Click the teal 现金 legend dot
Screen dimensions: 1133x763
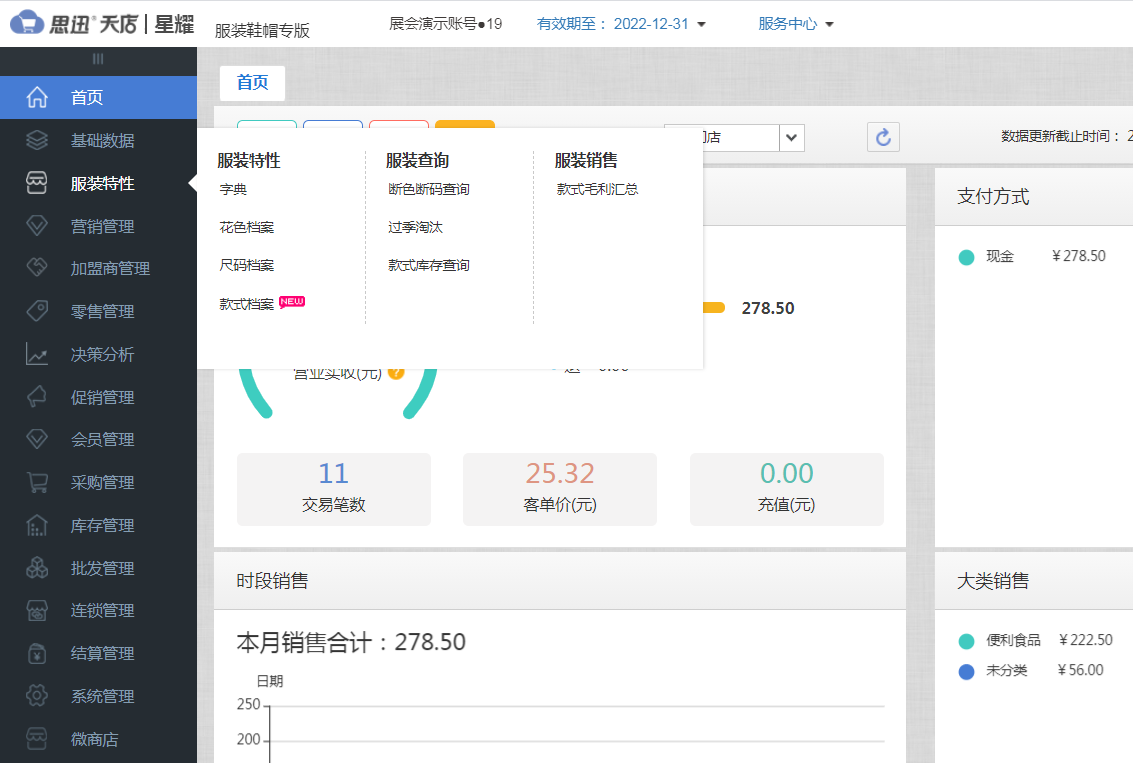pos(966,256)
